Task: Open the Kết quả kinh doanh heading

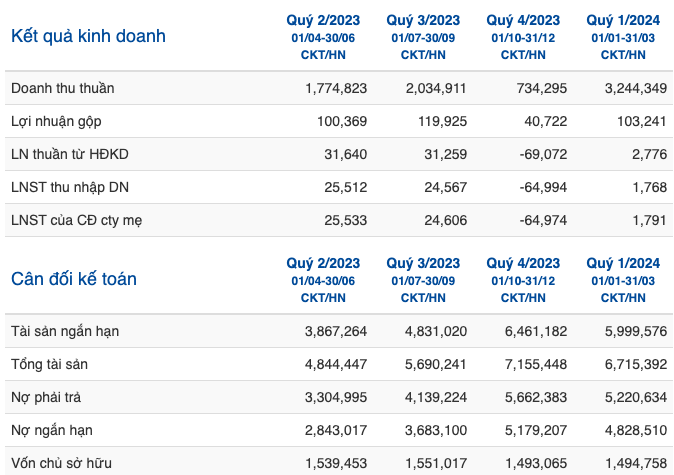Action: (x=88, y=36)
